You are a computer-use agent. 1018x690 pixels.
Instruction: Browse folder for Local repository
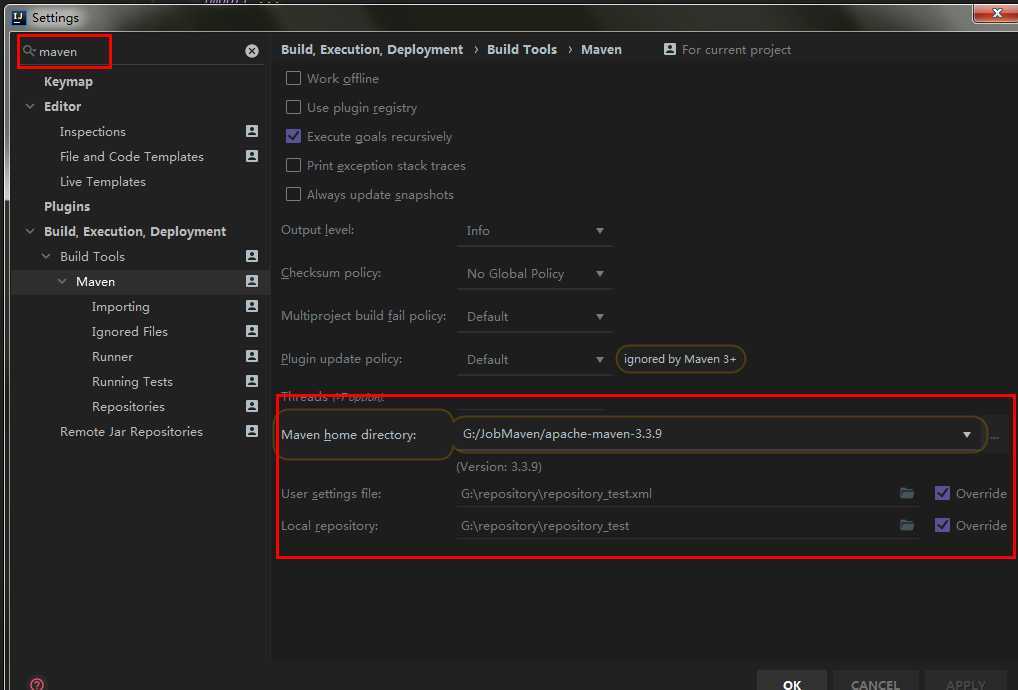point(907,525)
